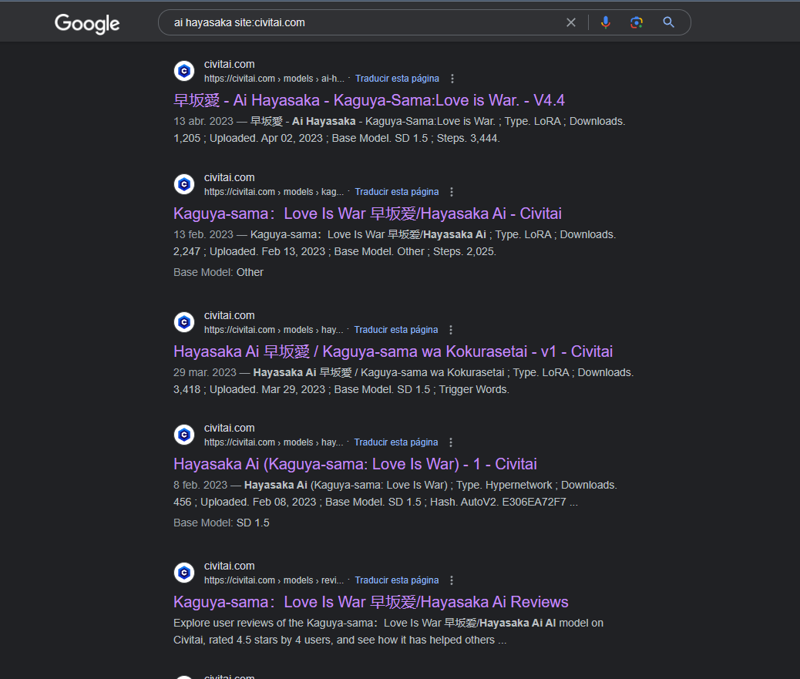800x679 pixels.
Task: Open three-dot menu of Hayasaka Ai - Civitai result
Action: [x=451, y=192]
